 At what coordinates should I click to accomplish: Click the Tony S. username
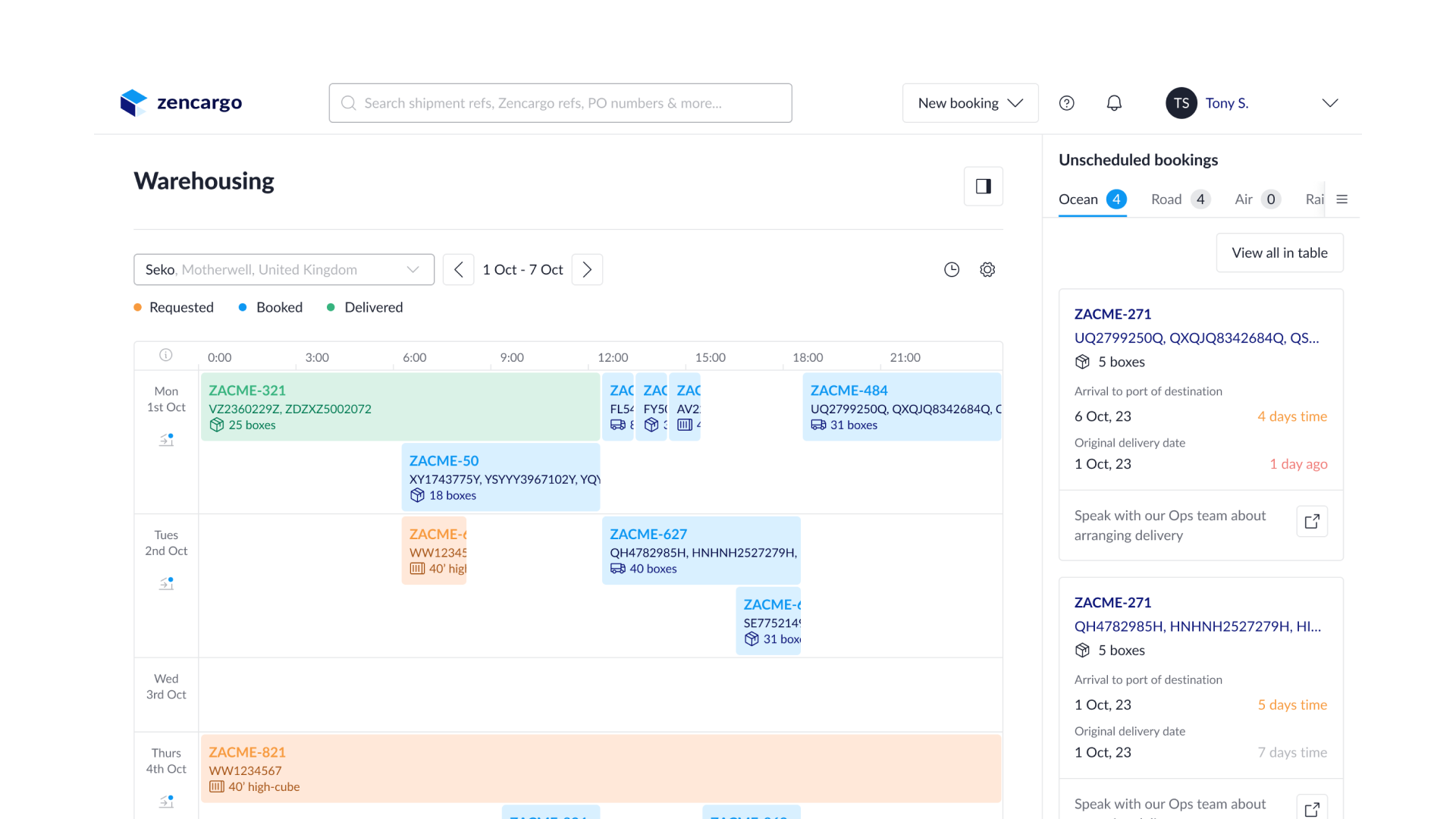click(x=1226, y=103)
